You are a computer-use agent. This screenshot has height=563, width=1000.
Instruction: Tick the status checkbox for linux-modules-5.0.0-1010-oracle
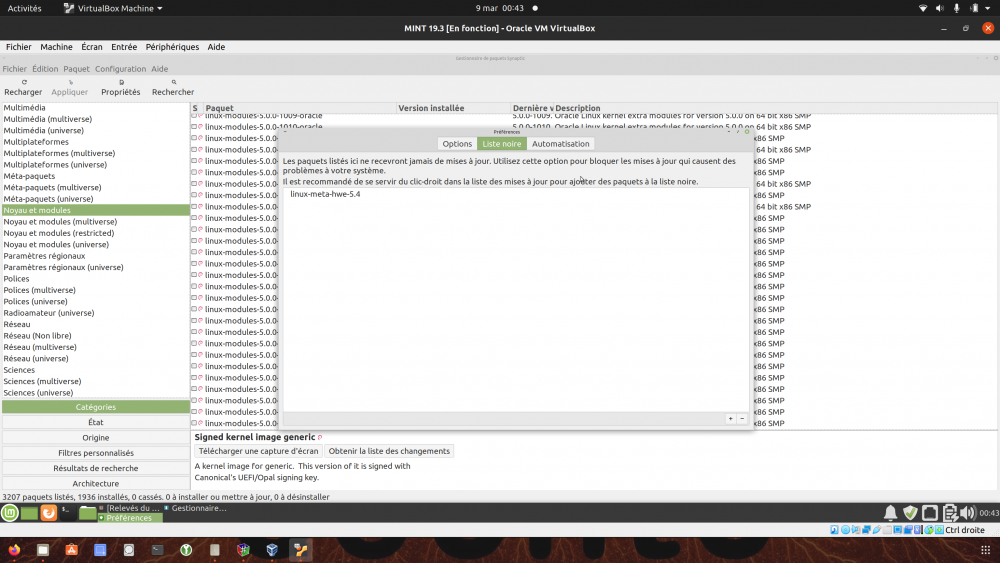(194, 126)
